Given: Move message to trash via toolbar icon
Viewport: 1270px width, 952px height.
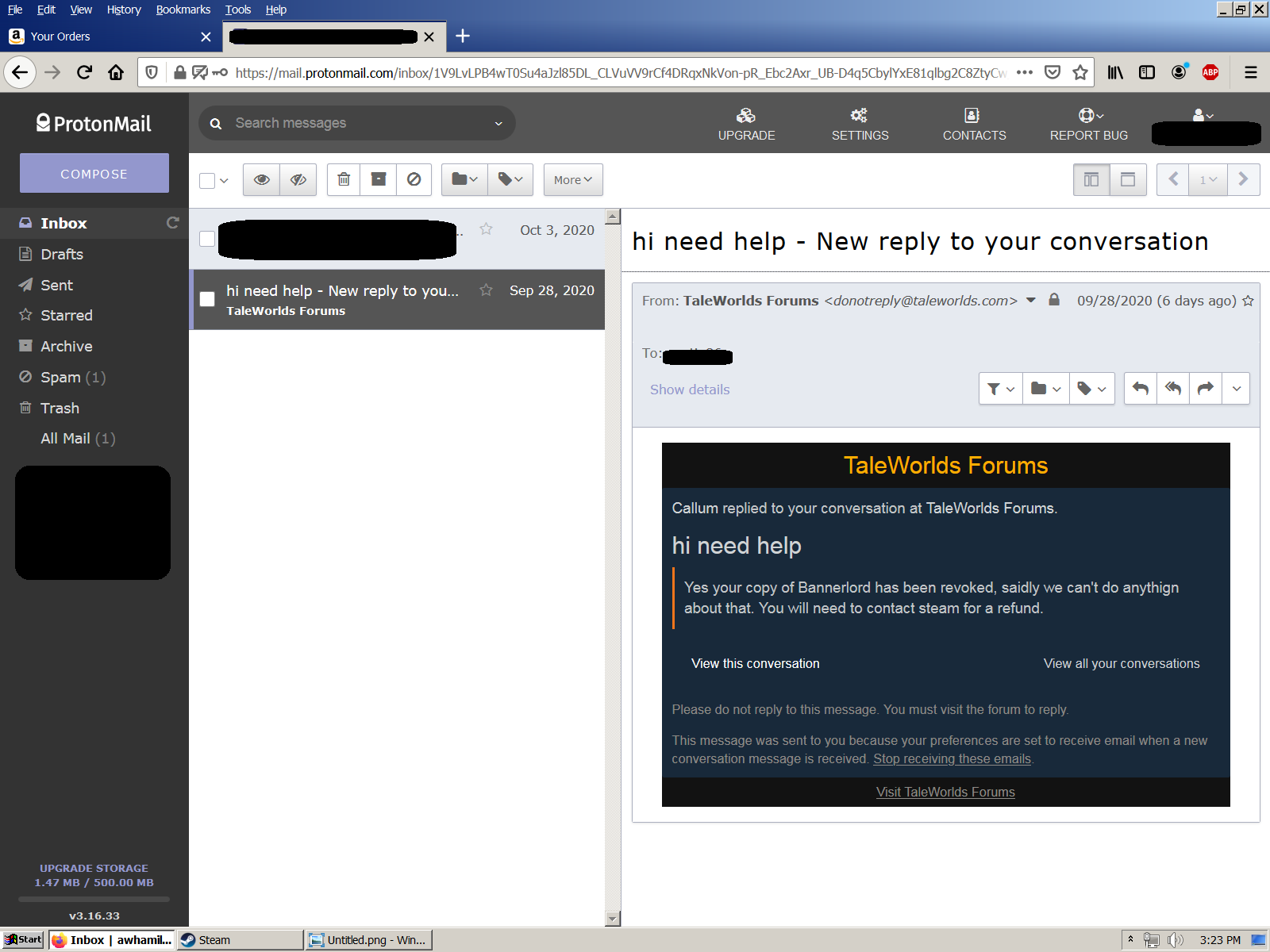Looking at the screenshot, I should pyautogui.click(x=344, y=180).
